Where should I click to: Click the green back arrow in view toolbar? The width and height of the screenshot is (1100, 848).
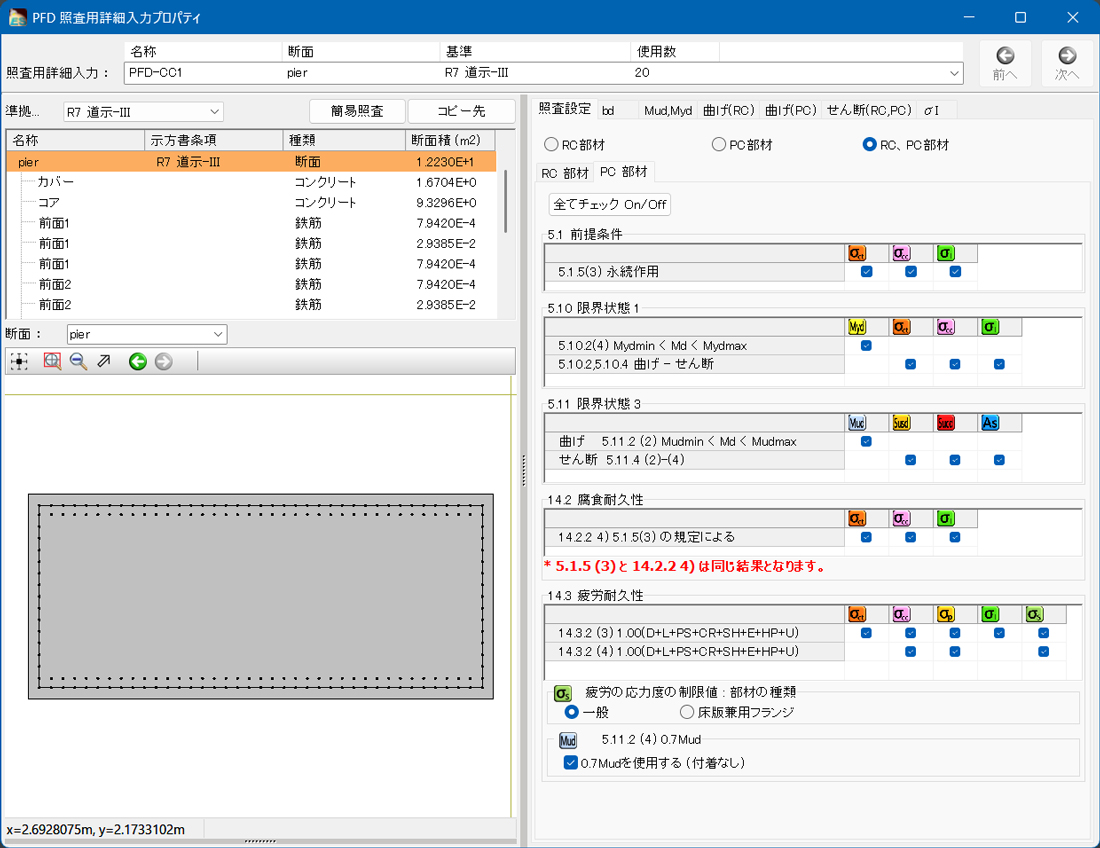[138, 362]
